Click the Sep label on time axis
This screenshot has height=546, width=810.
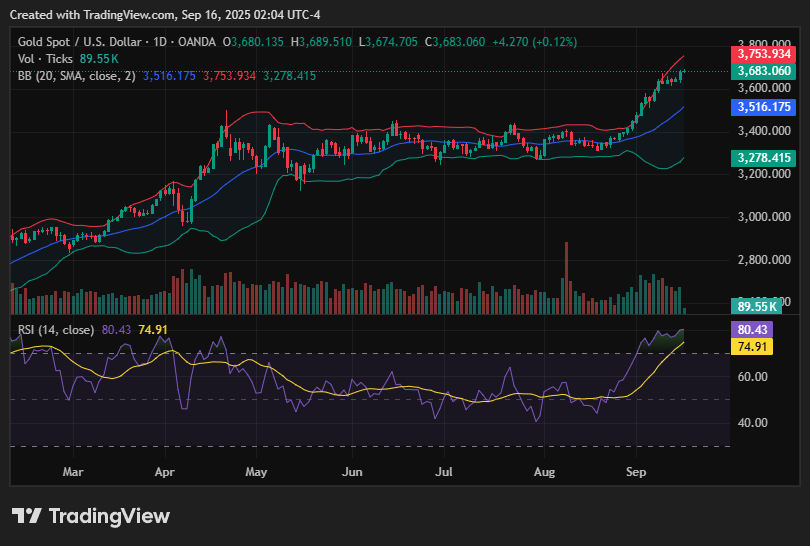(636, 472)
